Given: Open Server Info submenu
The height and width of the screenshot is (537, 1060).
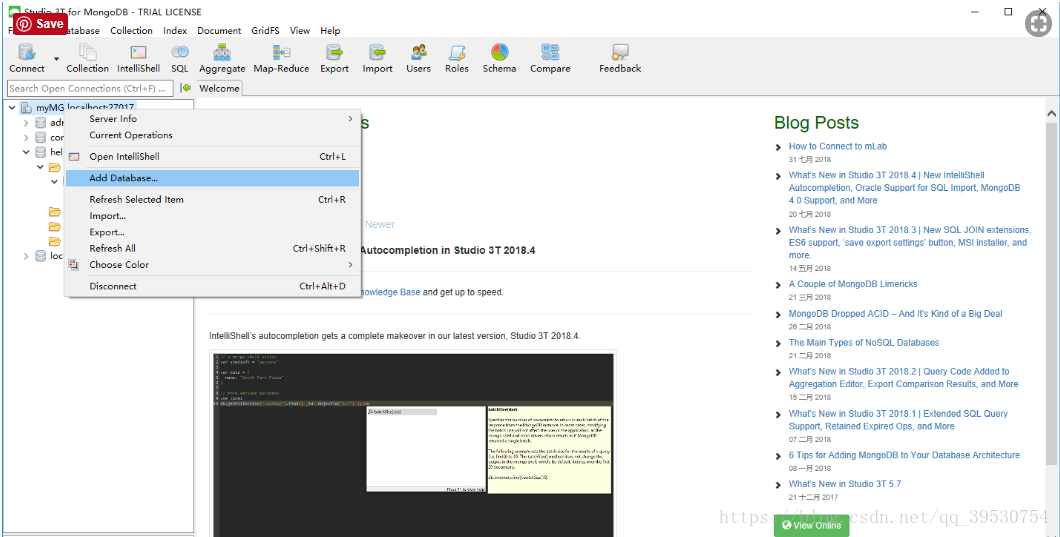Looking at the screenshot, I should click(x=212, y=118).
